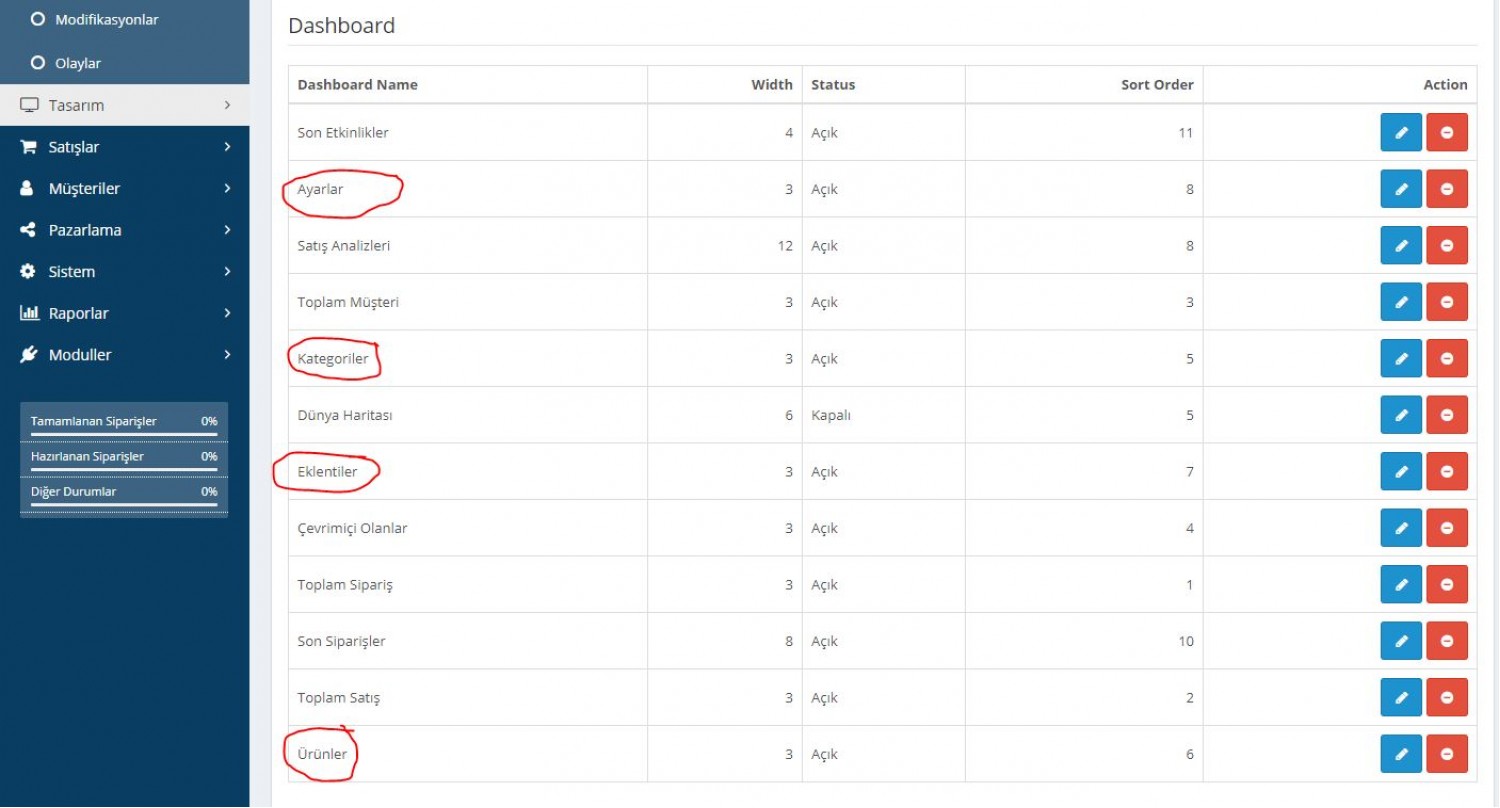This screenshot has height=808, width=1500.
Task: Open the Moduller sidebar menu
Action: coord(125,355)
